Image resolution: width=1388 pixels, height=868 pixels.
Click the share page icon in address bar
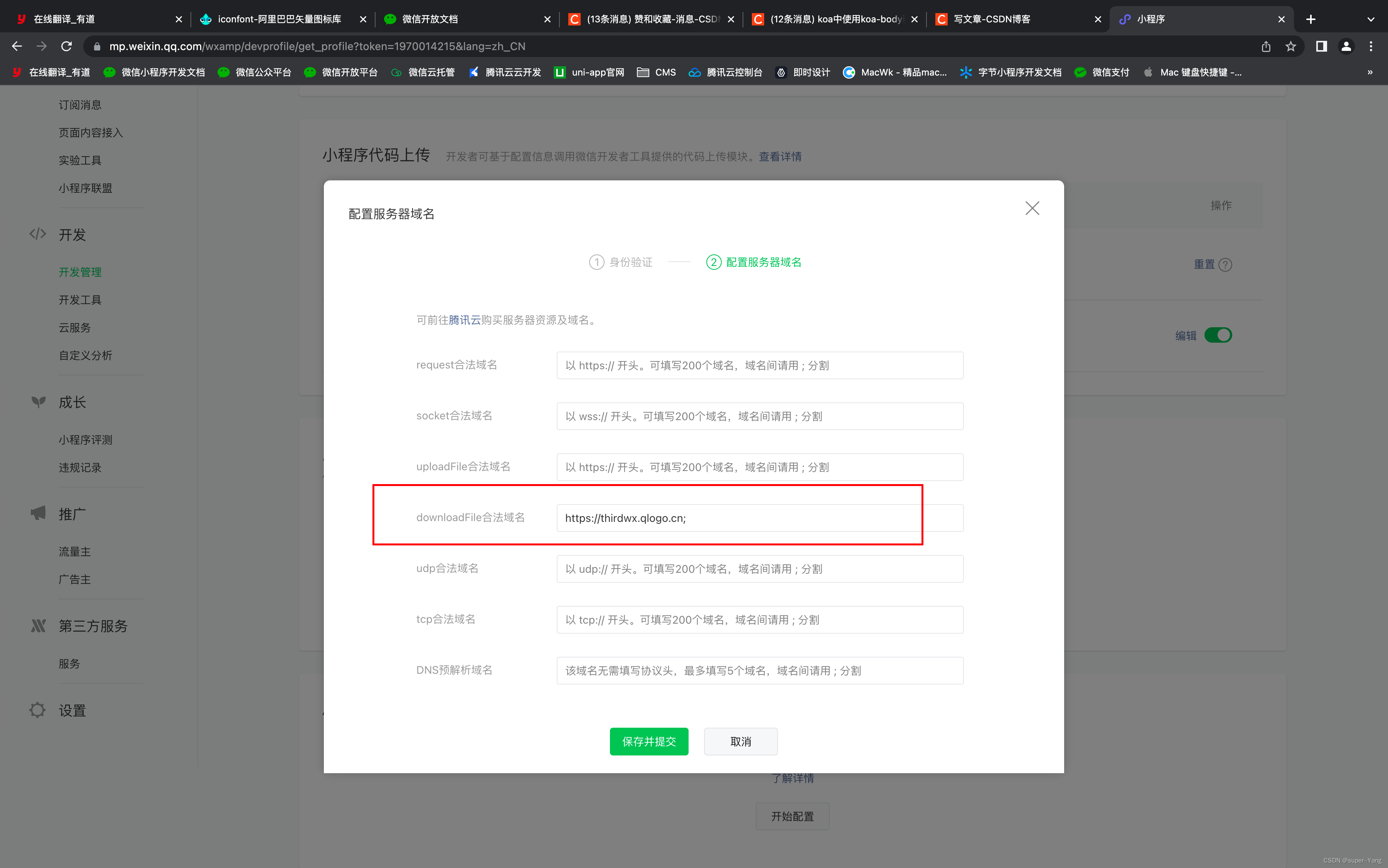click(x=1266, y=46)
